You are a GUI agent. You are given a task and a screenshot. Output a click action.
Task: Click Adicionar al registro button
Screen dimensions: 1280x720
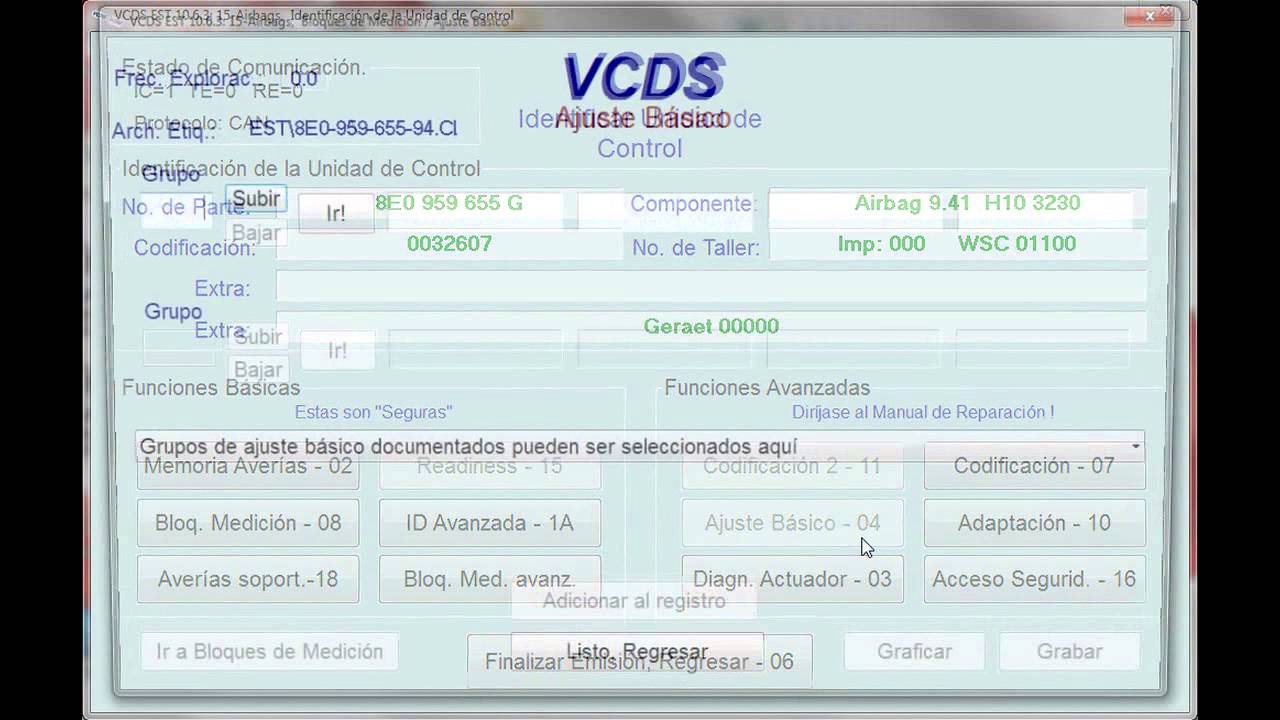point(634,601)
